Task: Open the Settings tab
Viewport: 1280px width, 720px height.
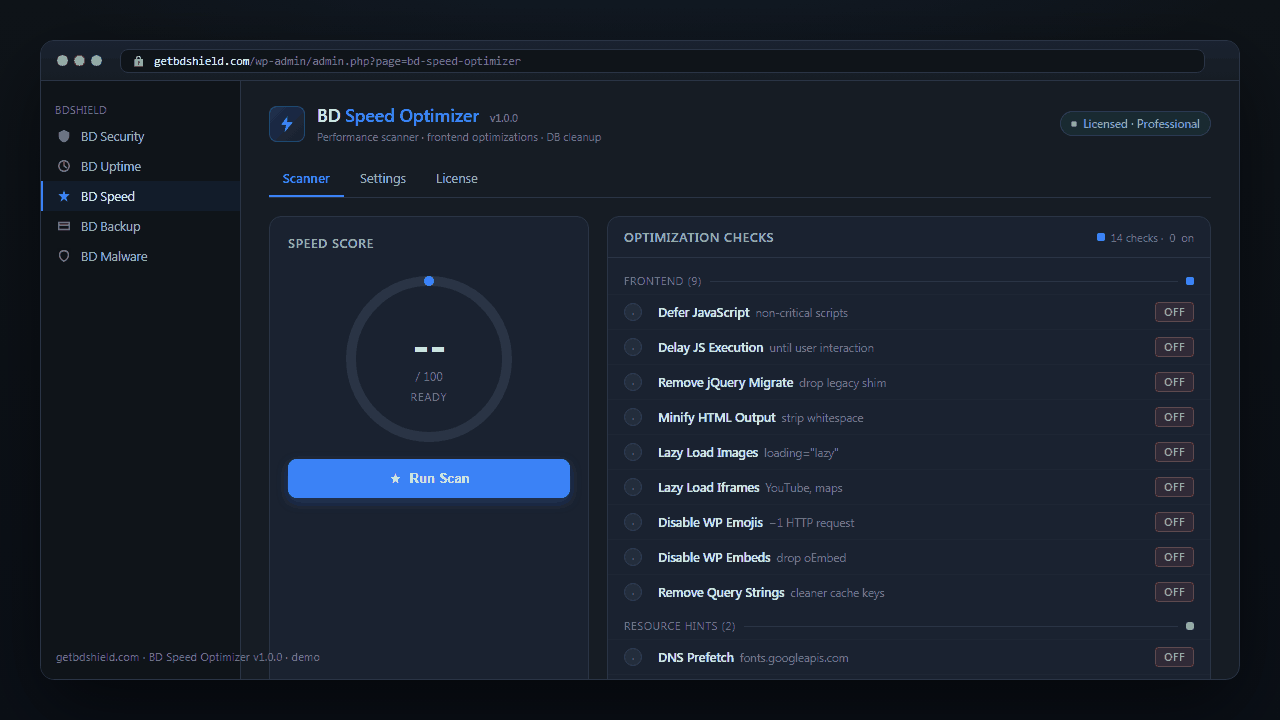Action: tap(383, 178)
